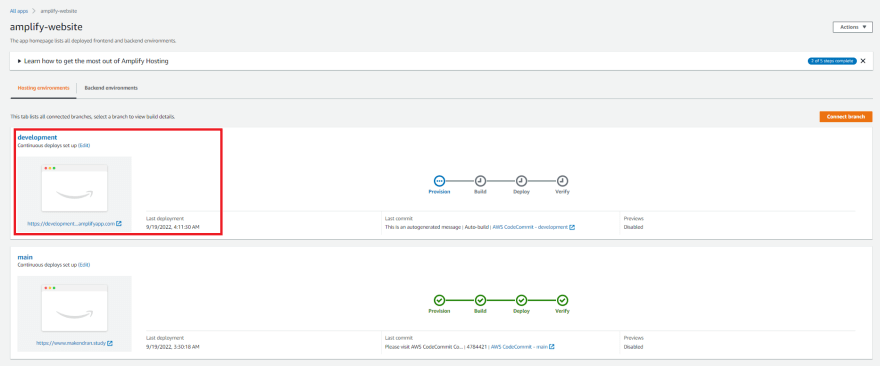Open the development amplifyapp.com URL
The image size is (880, 366).
click(x=71, y=223)
